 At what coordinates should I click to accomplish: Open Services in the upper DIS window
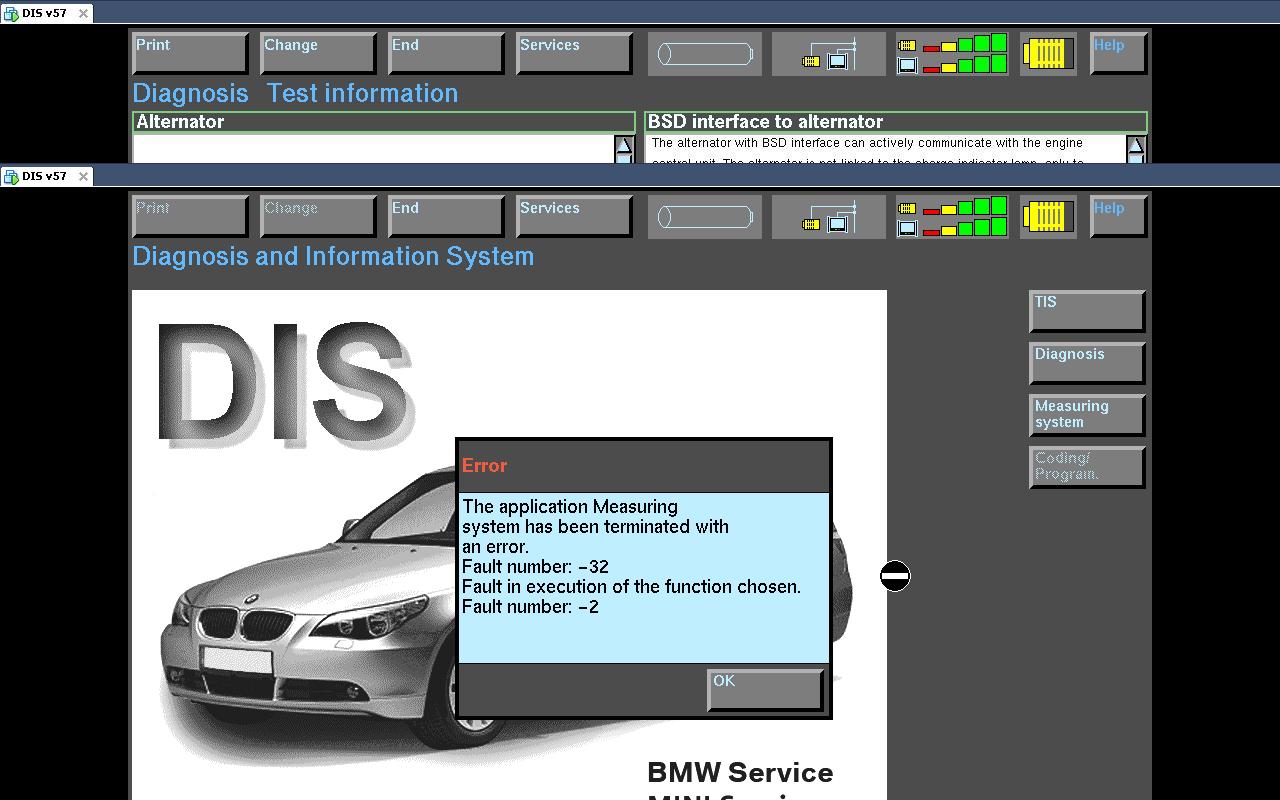574,54
